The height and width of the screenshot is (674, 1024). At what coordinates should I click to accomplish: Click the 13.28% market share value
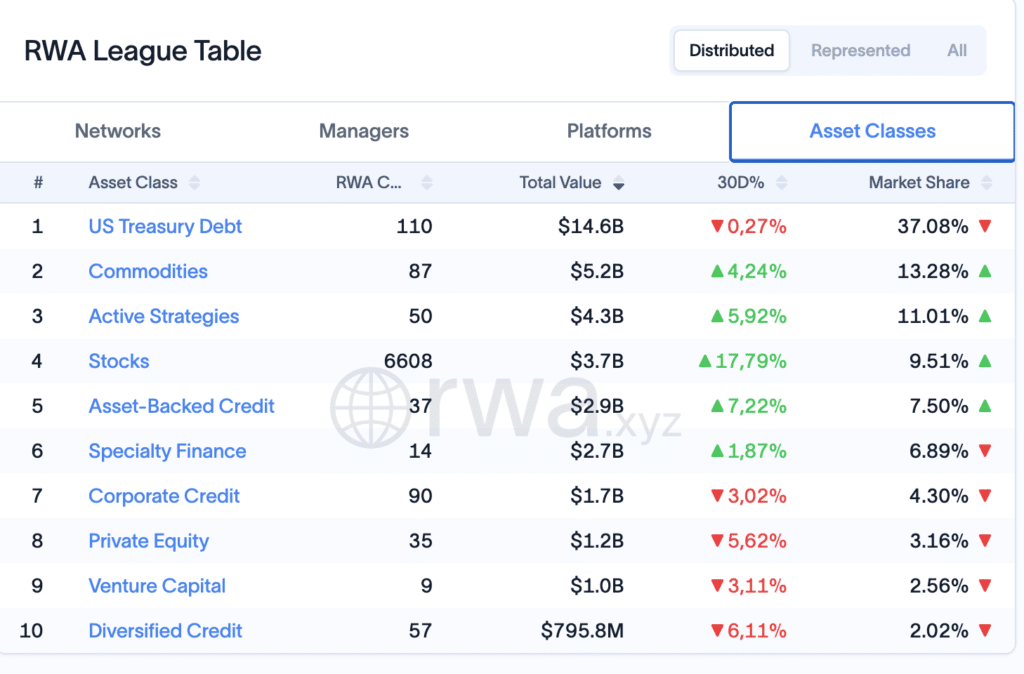[x=933, y=271]
